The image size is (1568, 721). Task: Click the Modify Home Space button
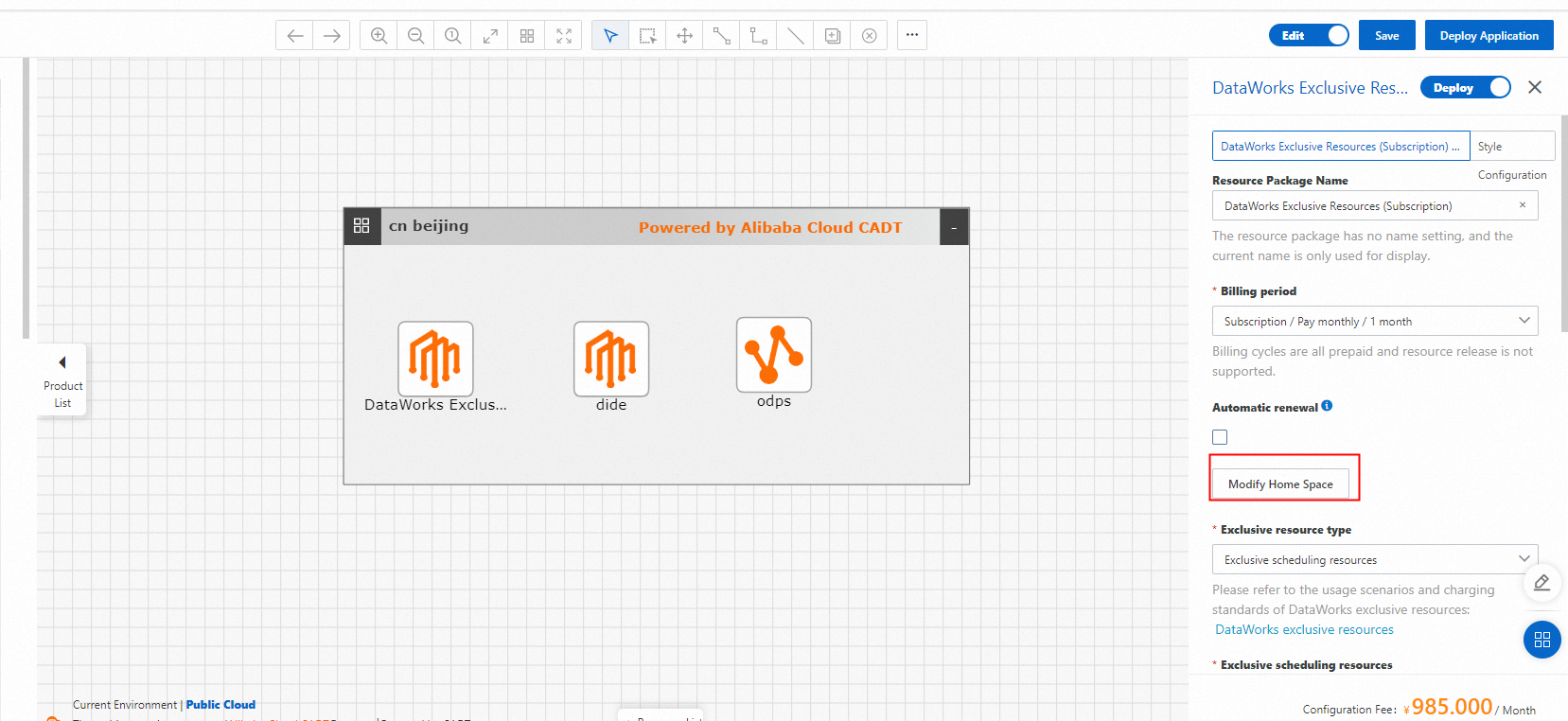coord(1280,484)
